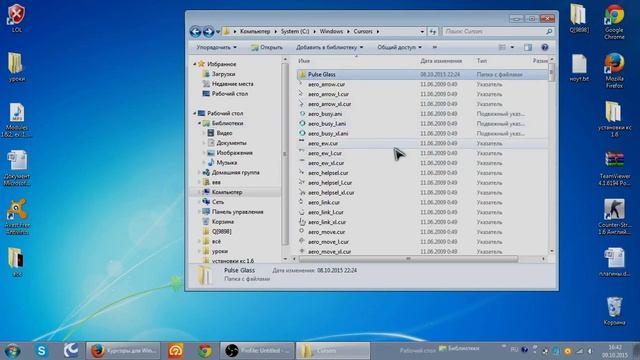
Task: Open Корзина in the navigation tree
Action: [222, 222]
